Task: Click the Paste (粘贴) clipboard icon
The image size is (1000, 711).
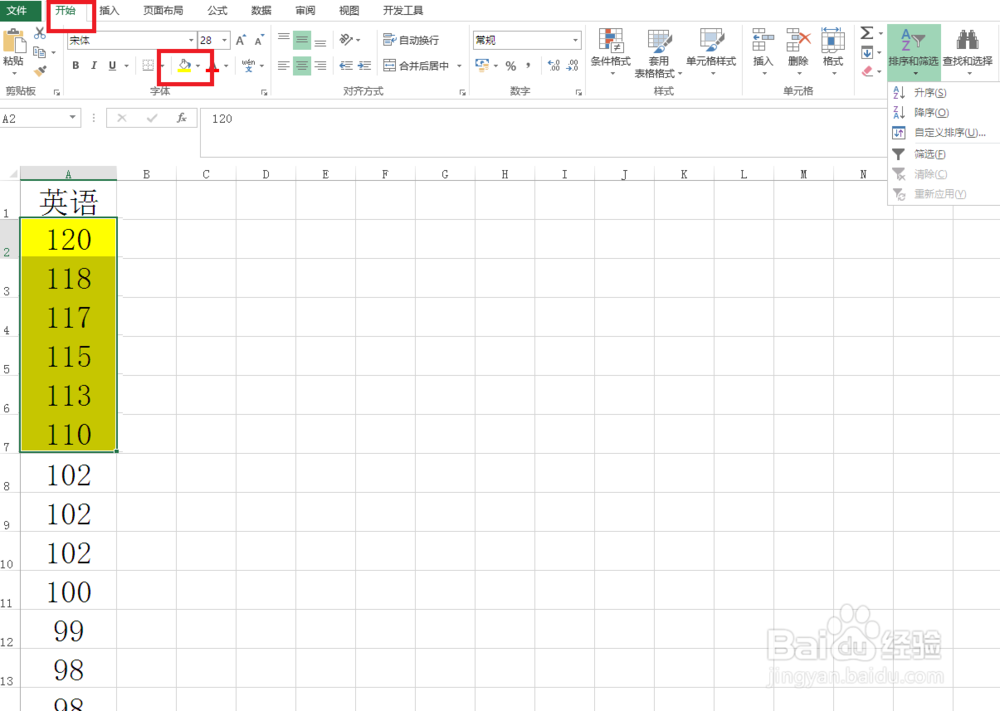Action: (13, 42)
